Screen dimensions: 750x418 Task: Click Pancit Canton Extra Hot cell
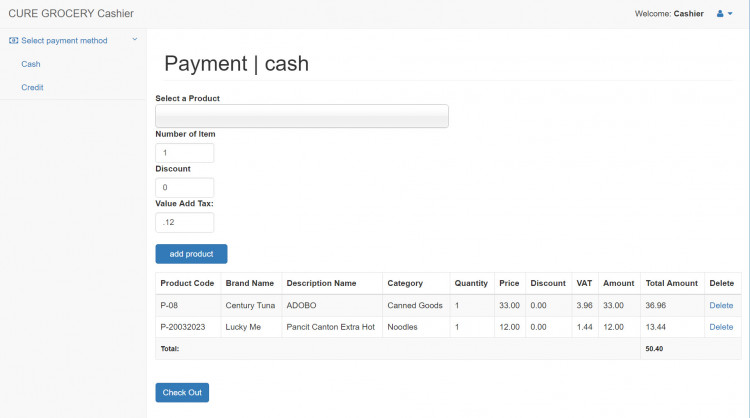point(331,327)
